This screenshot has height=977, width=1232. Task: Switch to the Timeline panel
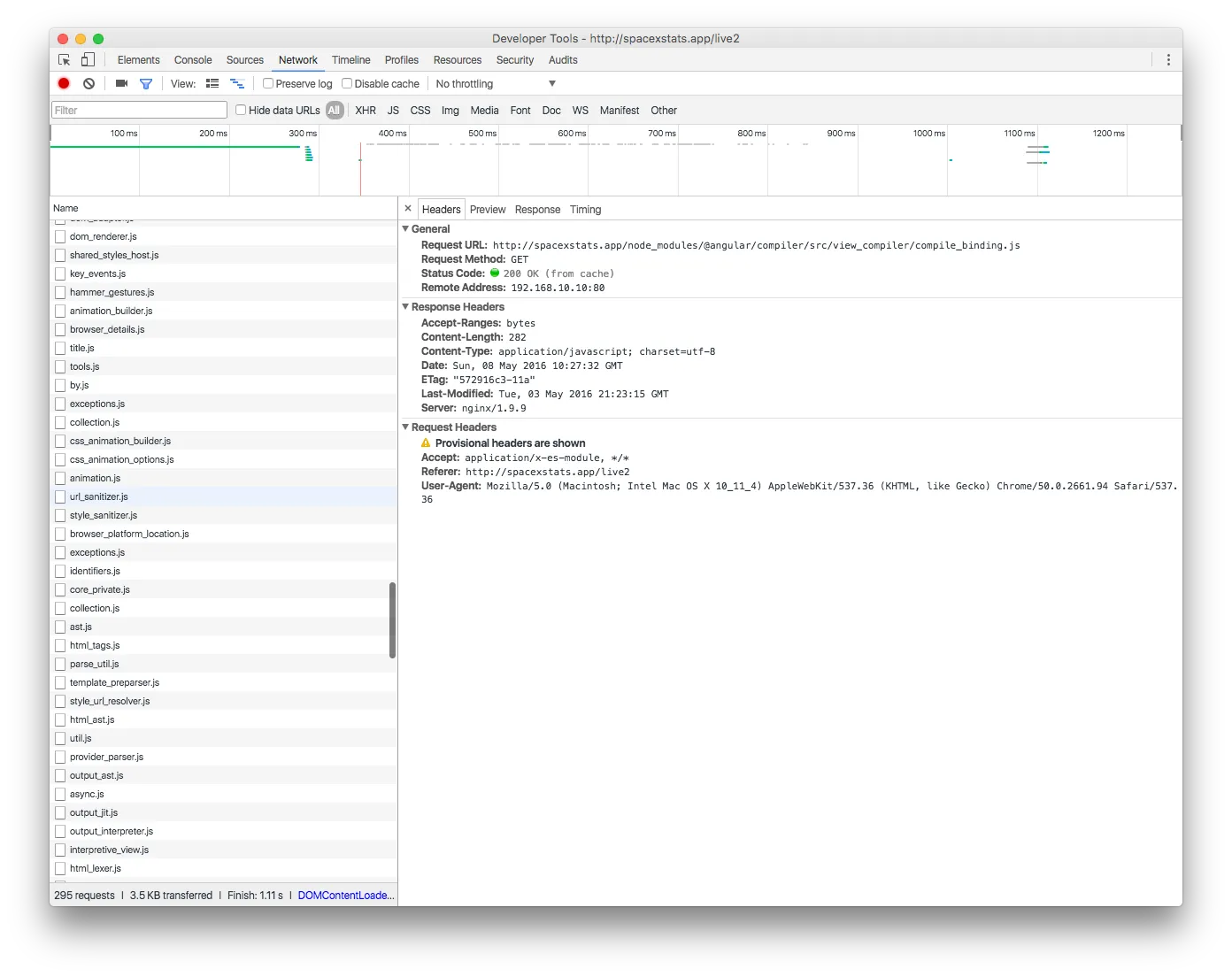351,60
